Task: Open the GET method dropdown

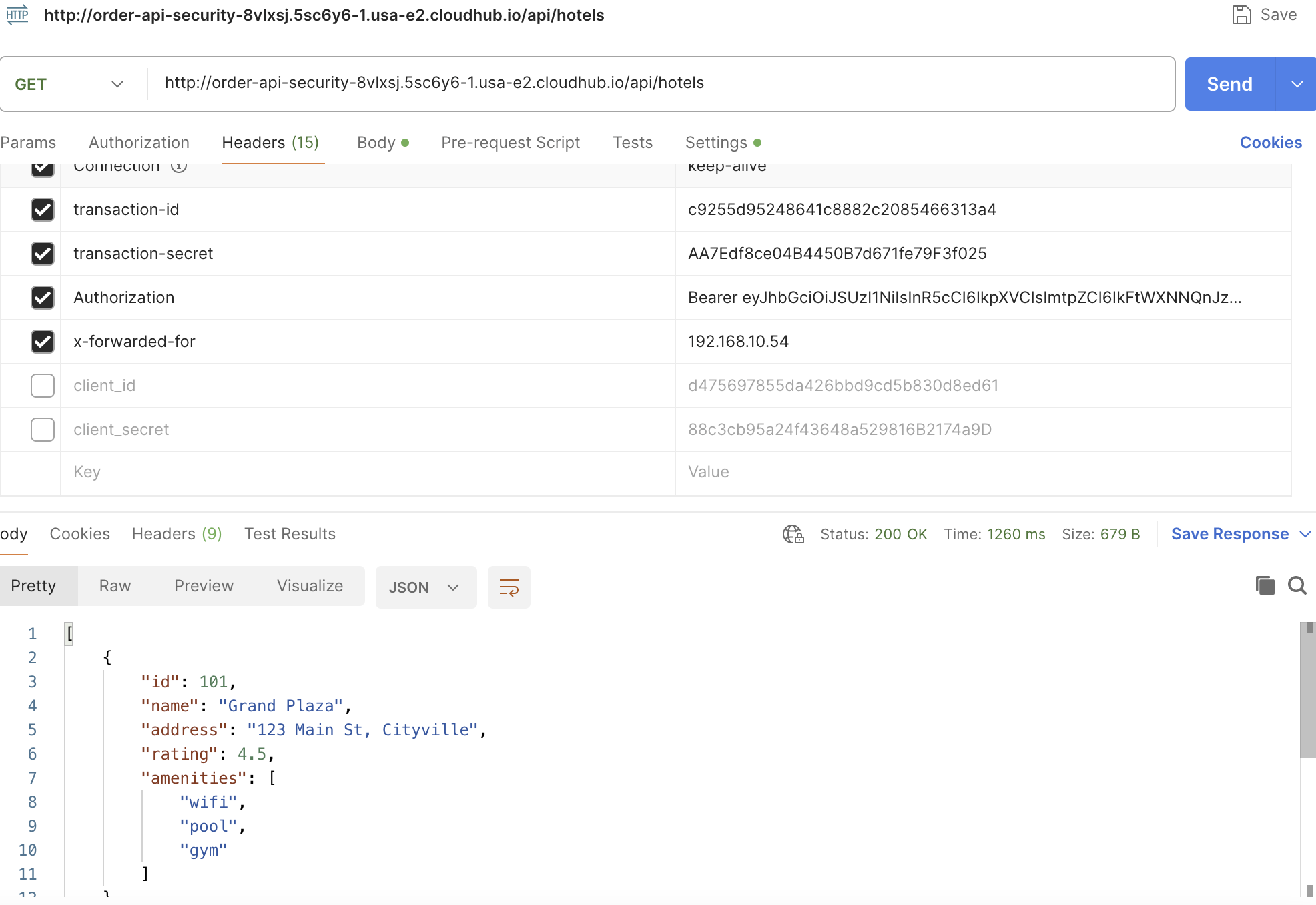Action: coord(70,84)
